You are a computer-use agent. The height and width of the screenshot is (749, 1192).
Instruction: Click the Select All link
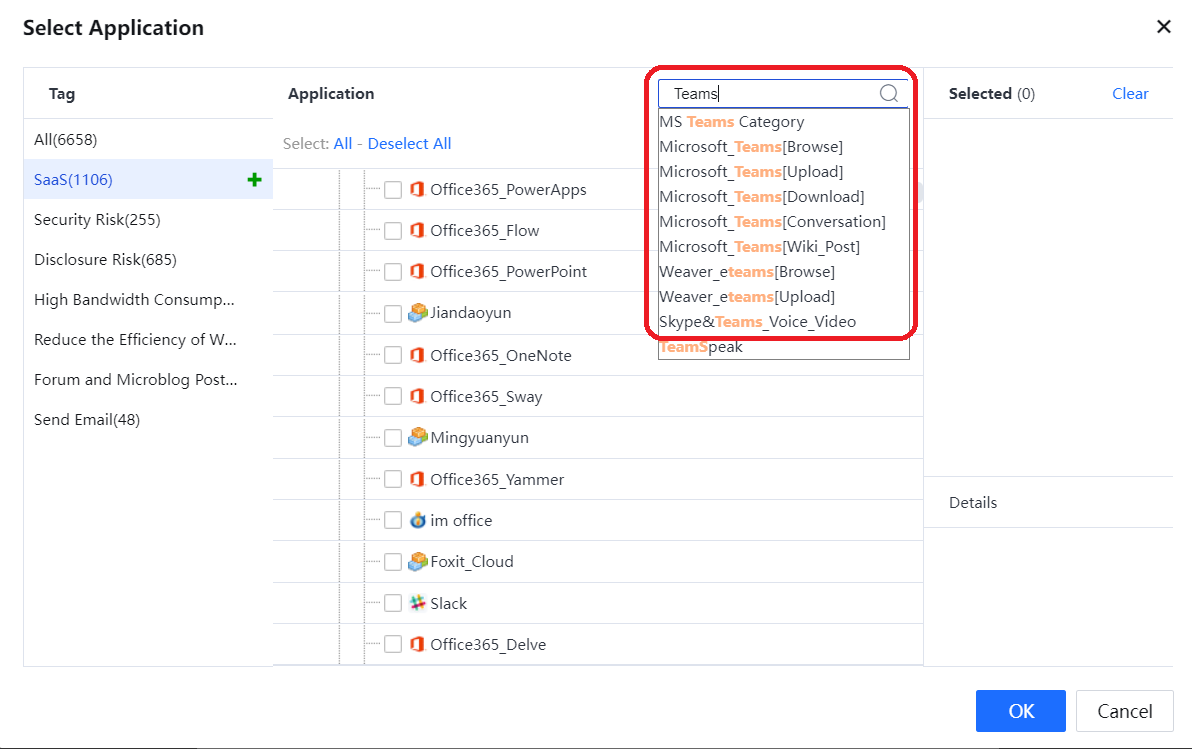(343, 144)
